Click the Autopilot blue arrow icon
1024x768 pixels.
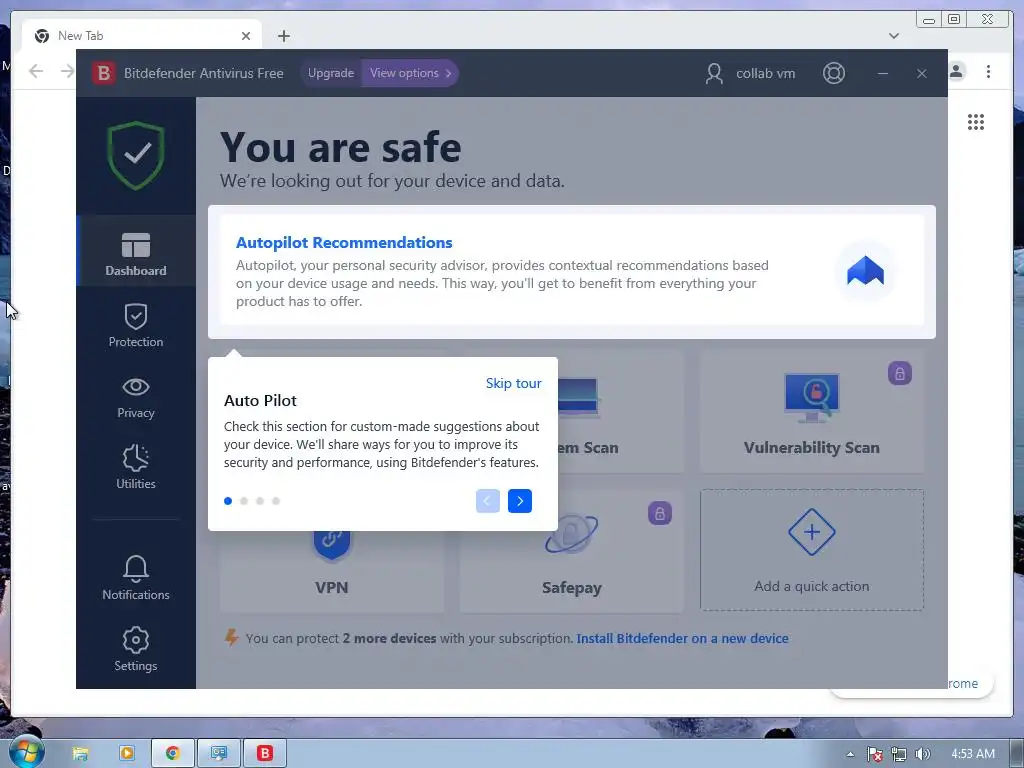click(865, 270)
